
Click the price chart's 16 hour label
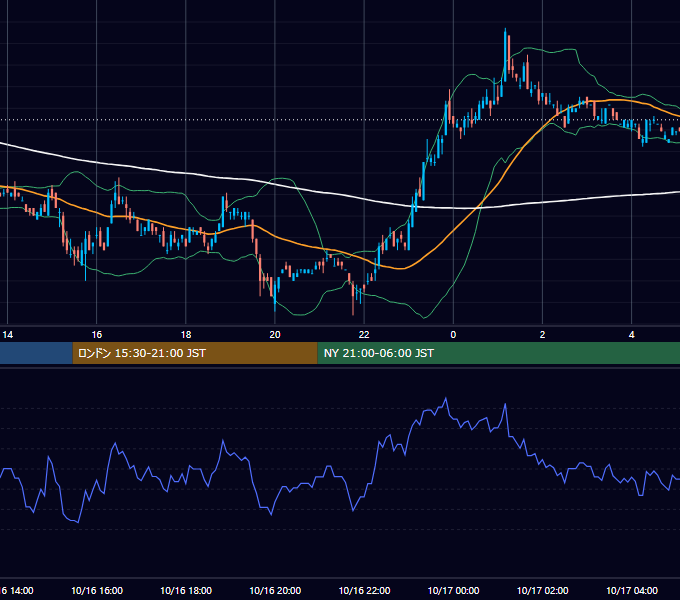[97, 334]
